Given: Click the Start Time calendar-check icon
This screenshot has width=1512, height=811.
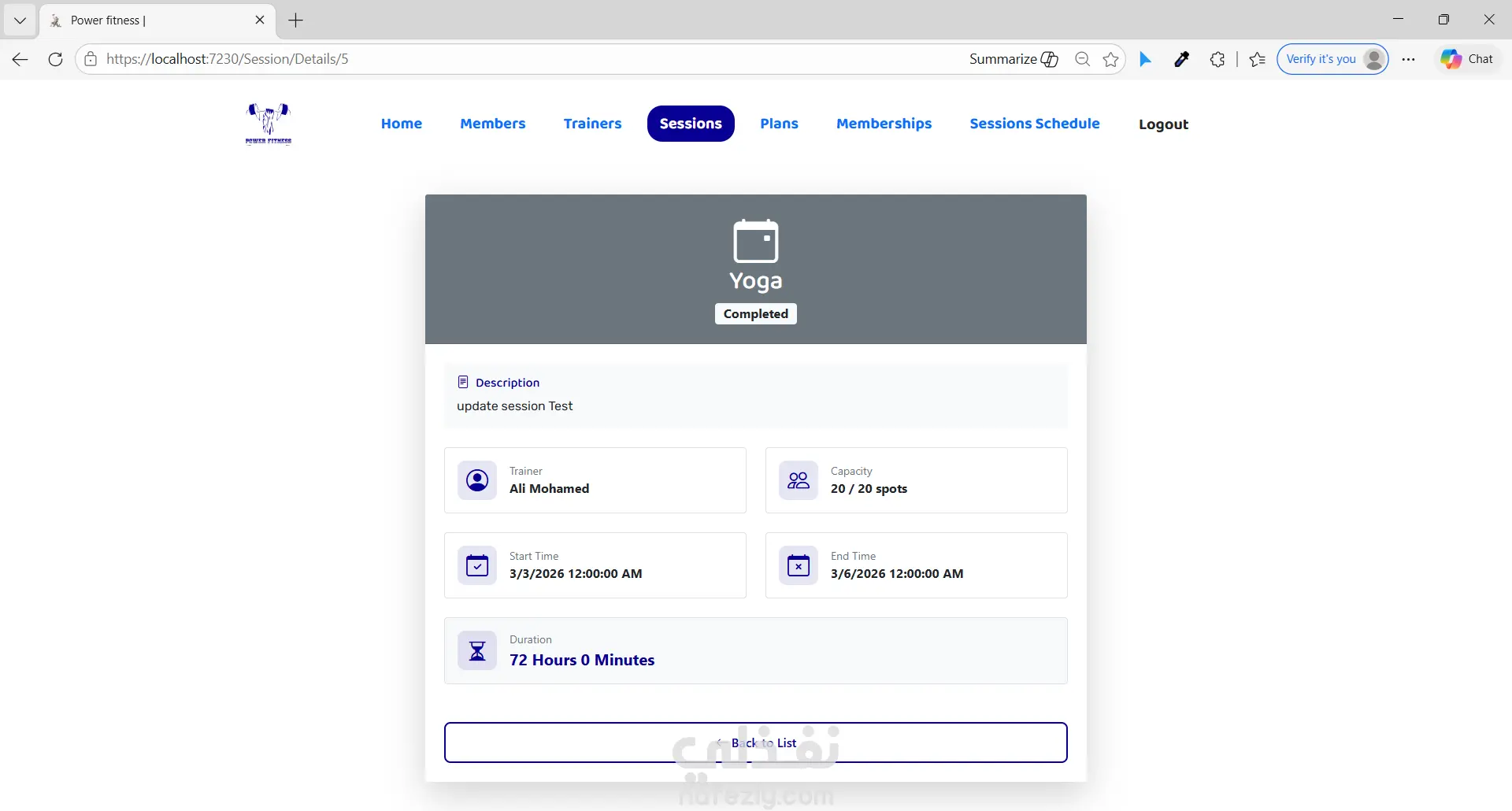Looking at the screenshot, I should point(477,565).
